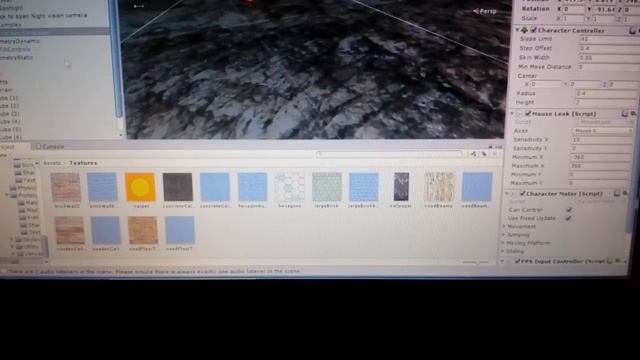Viewport: 640px width, 360px height.
Task: Select the blue brickwall normal map thumbnail
Action: coord(102,187)
